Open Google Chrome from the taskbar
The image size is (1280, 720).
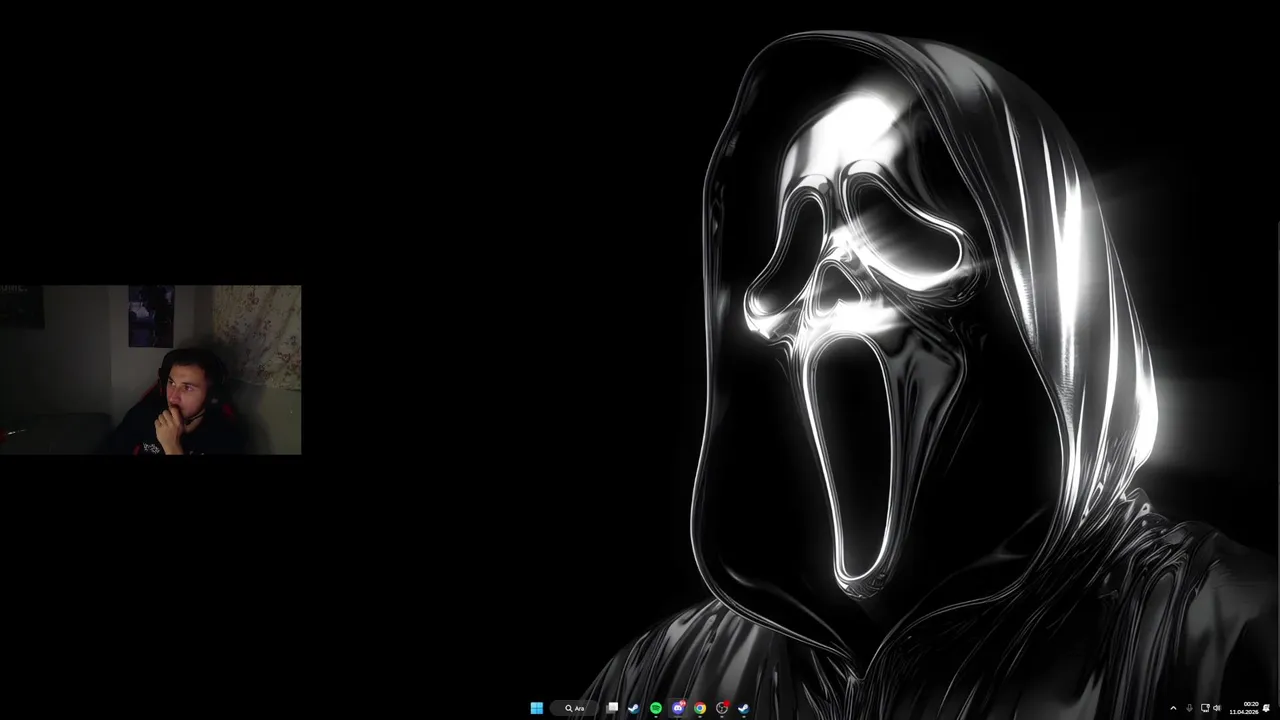click(x=700, y=708)
